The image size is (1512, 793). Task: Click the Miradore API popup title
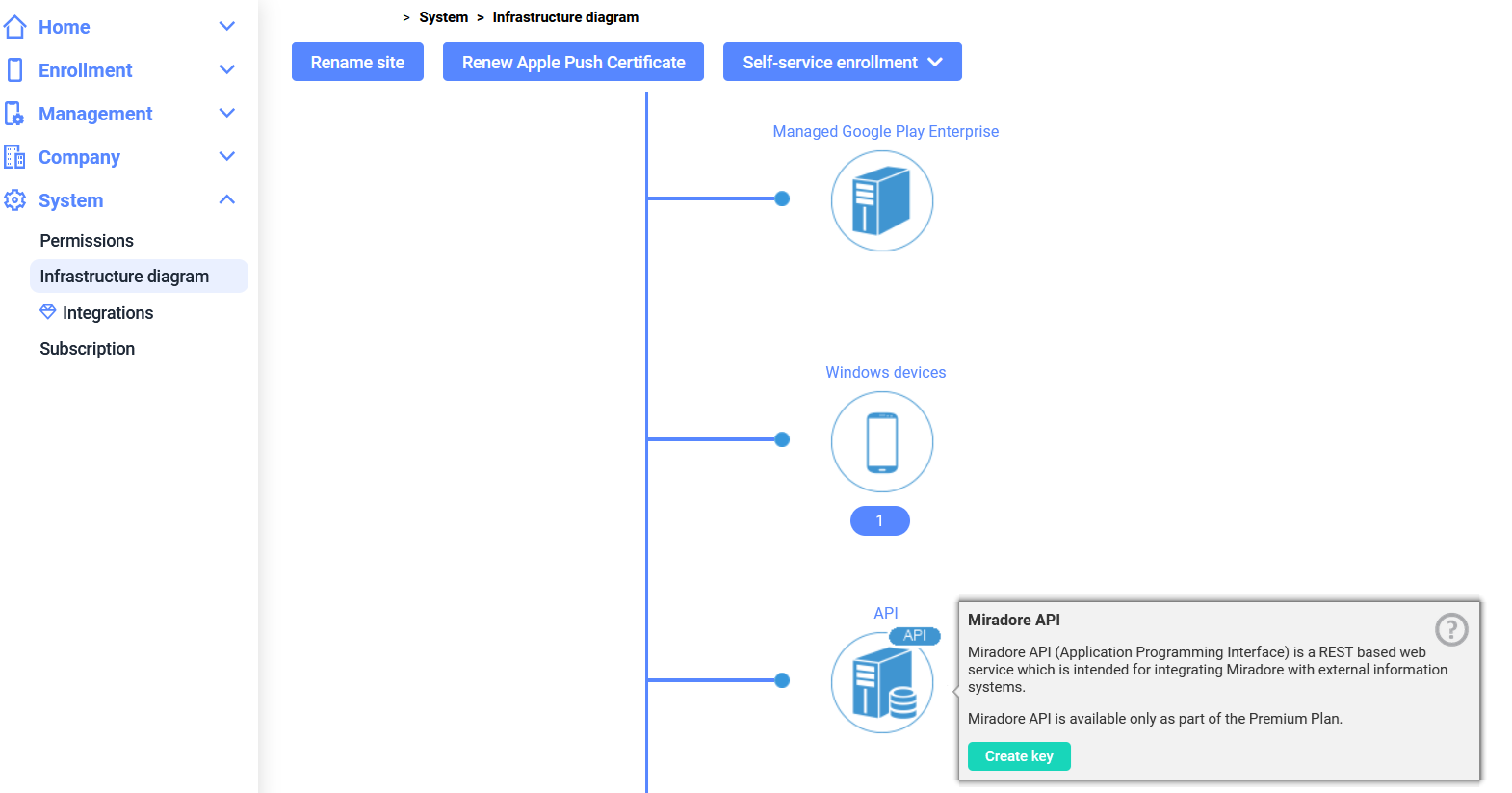[x=1014, y=620]
